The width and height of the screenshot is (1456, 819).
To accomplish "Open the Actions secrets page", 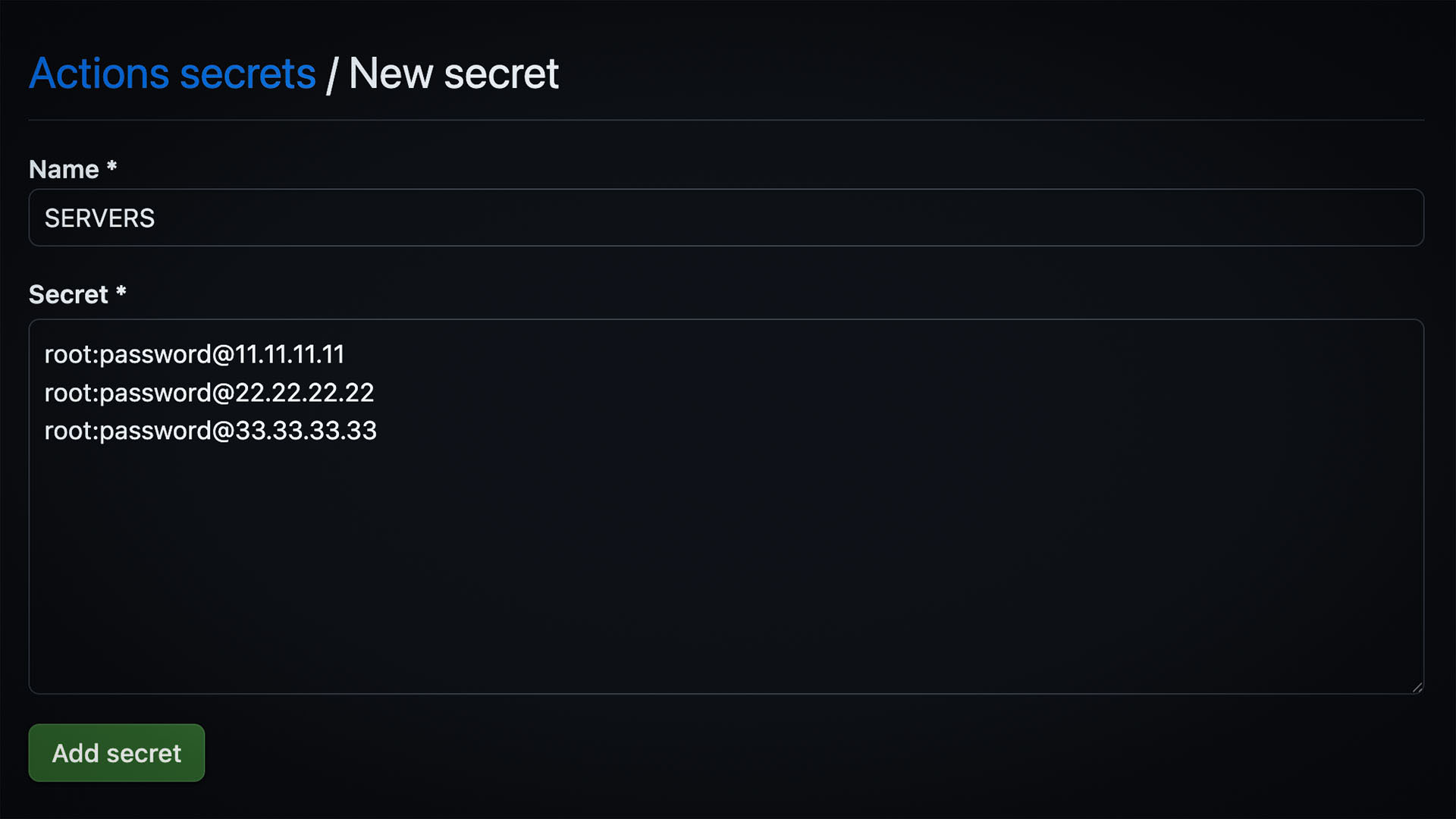I will (172, 73).
